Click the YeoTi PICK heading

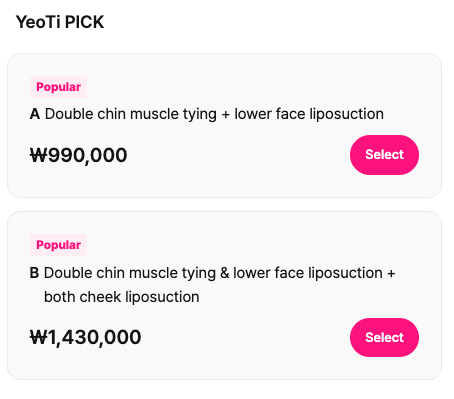click(x=60, y=22)
